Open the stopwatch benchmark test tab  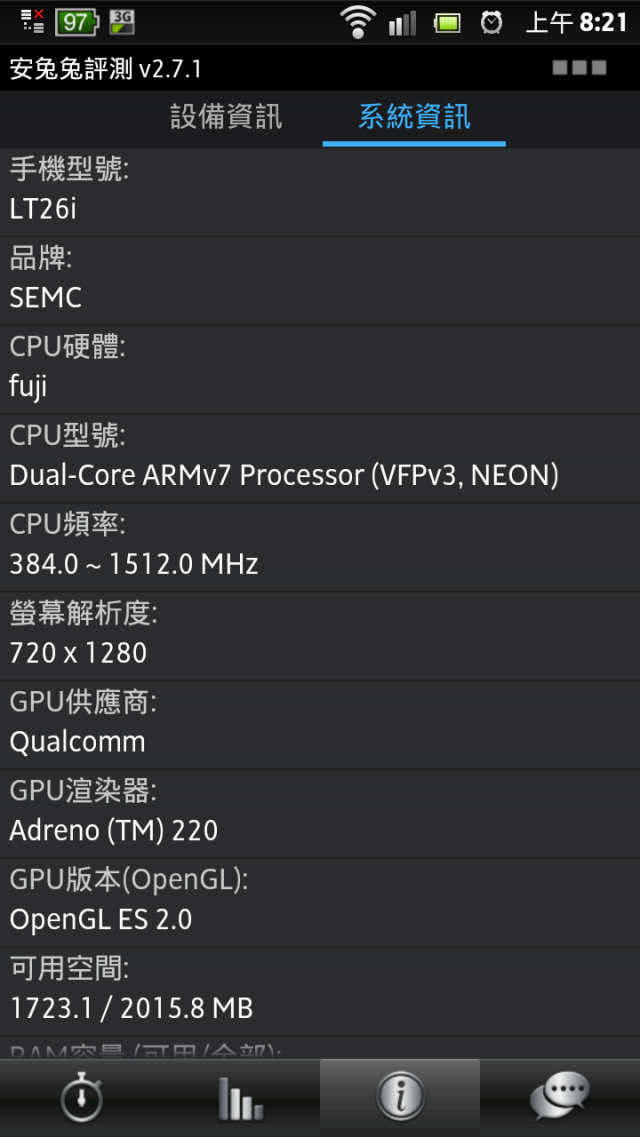point(80,1098)
